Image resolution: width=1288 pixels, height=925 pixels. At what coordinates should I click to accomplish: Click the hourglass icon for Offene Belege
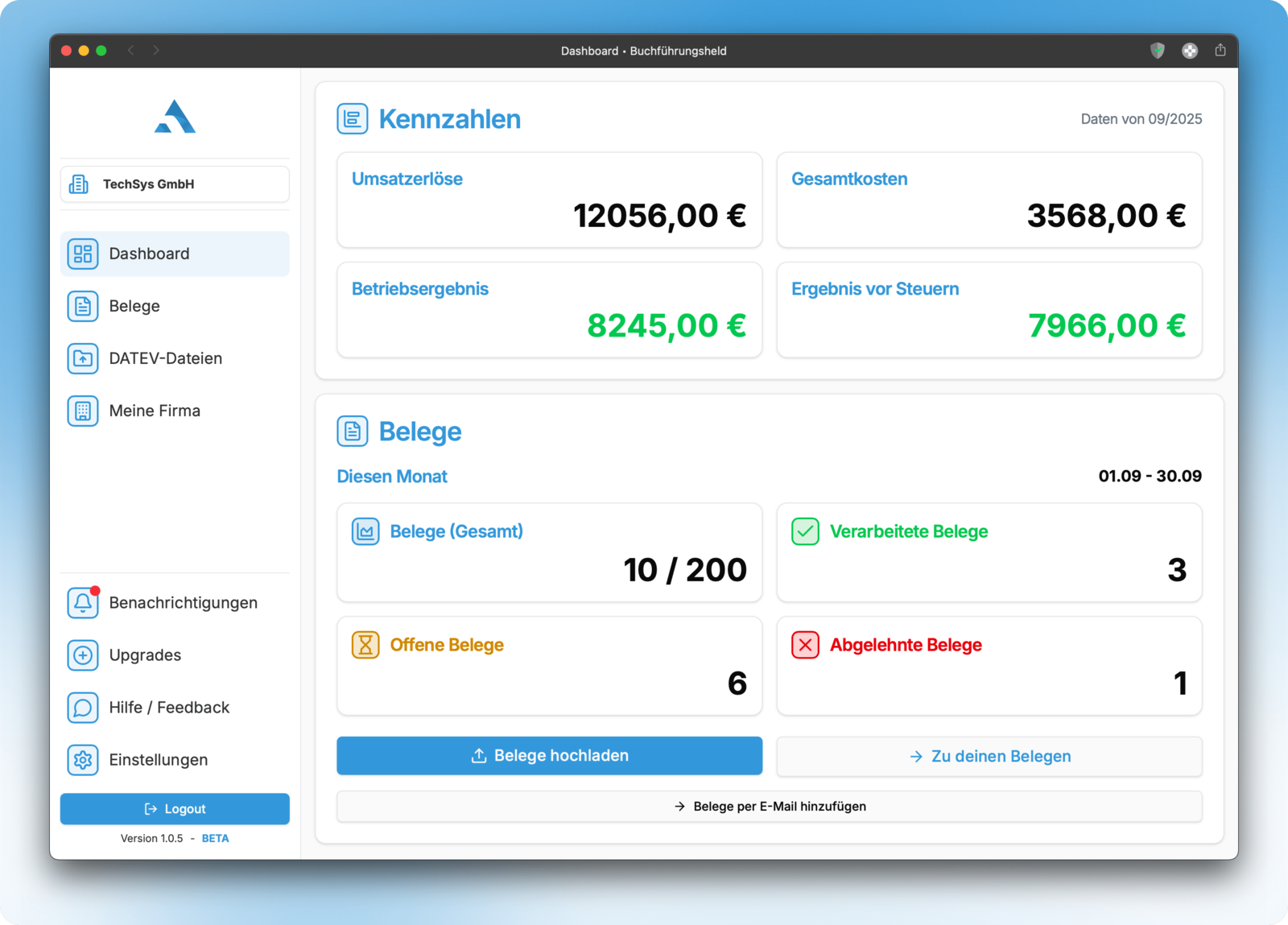[365, 645]
